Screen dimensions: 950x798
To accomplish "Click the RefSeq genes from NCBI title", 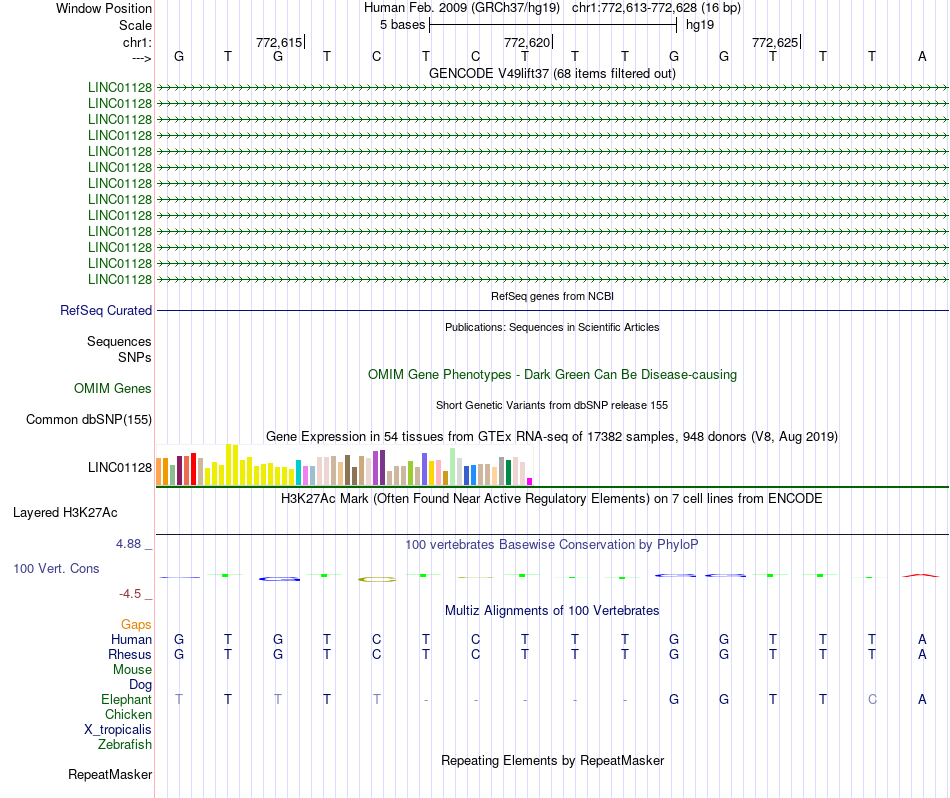I will [552, 296].
